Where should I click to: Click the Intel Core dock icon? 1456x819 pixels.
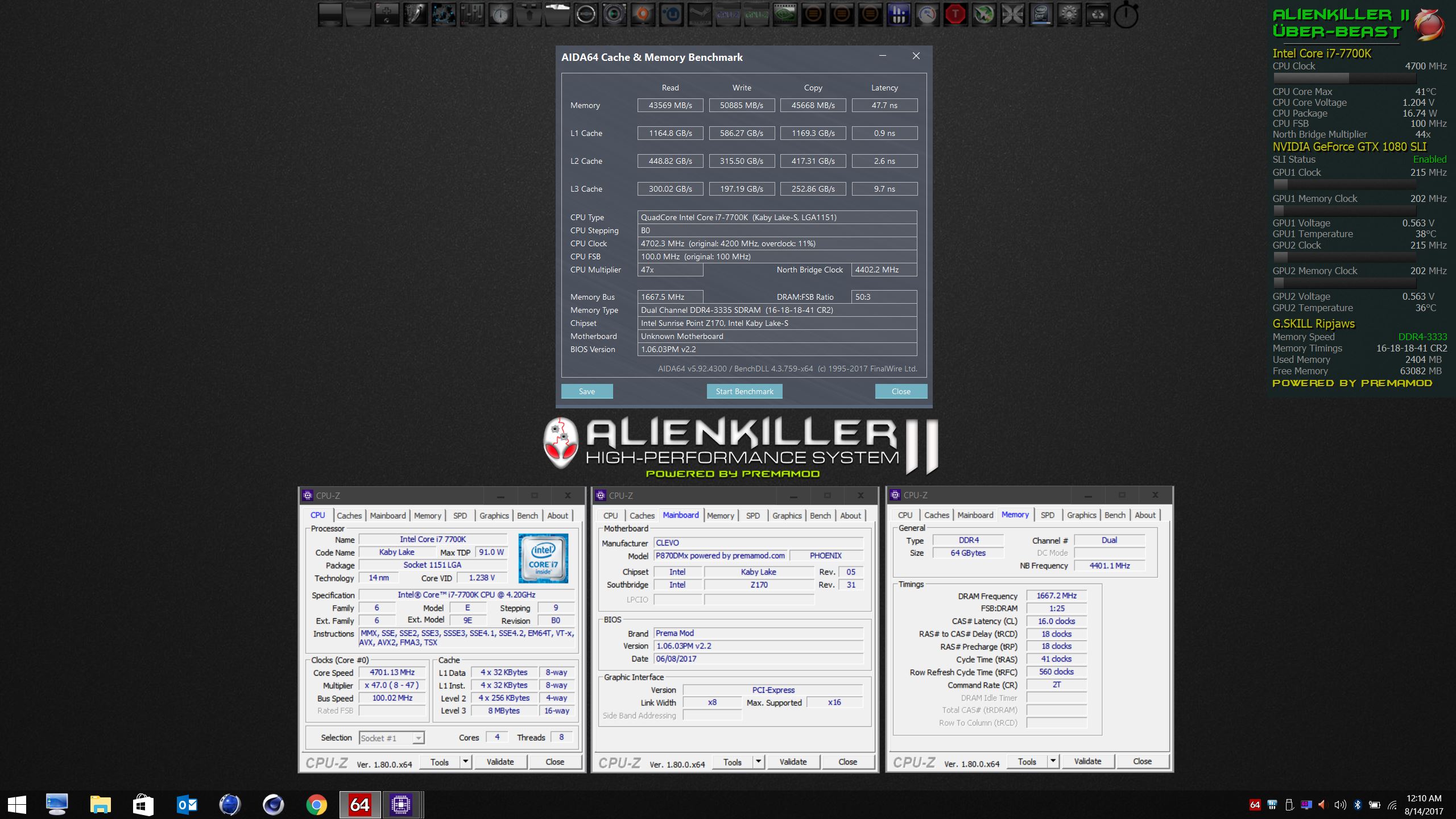click(x=1041, y=15)
